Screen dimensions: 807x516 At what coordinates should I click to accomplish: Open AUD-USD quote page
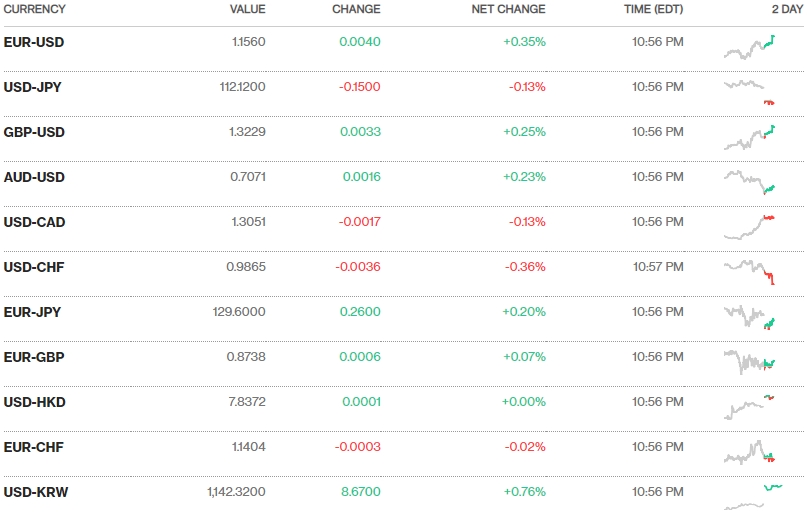(x=34, y=177)
